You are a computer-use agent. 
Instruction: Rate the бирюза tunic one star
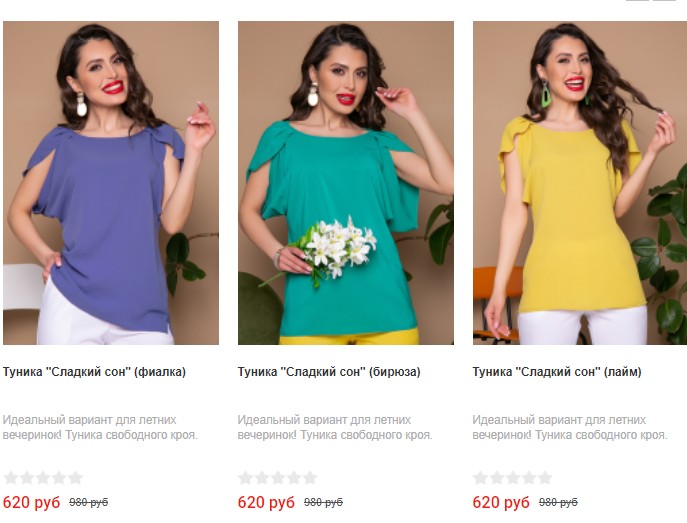point(246,477)
